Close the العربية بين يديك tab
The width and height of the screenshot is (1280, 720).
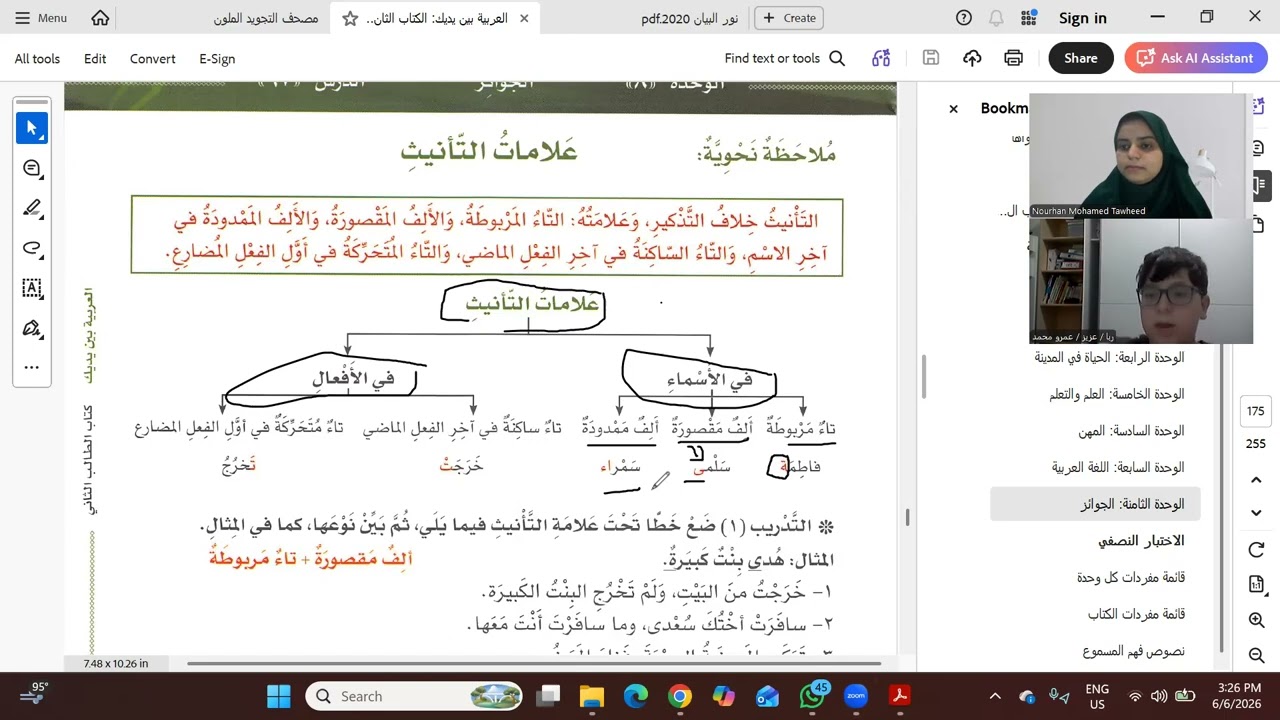(524, 18)
